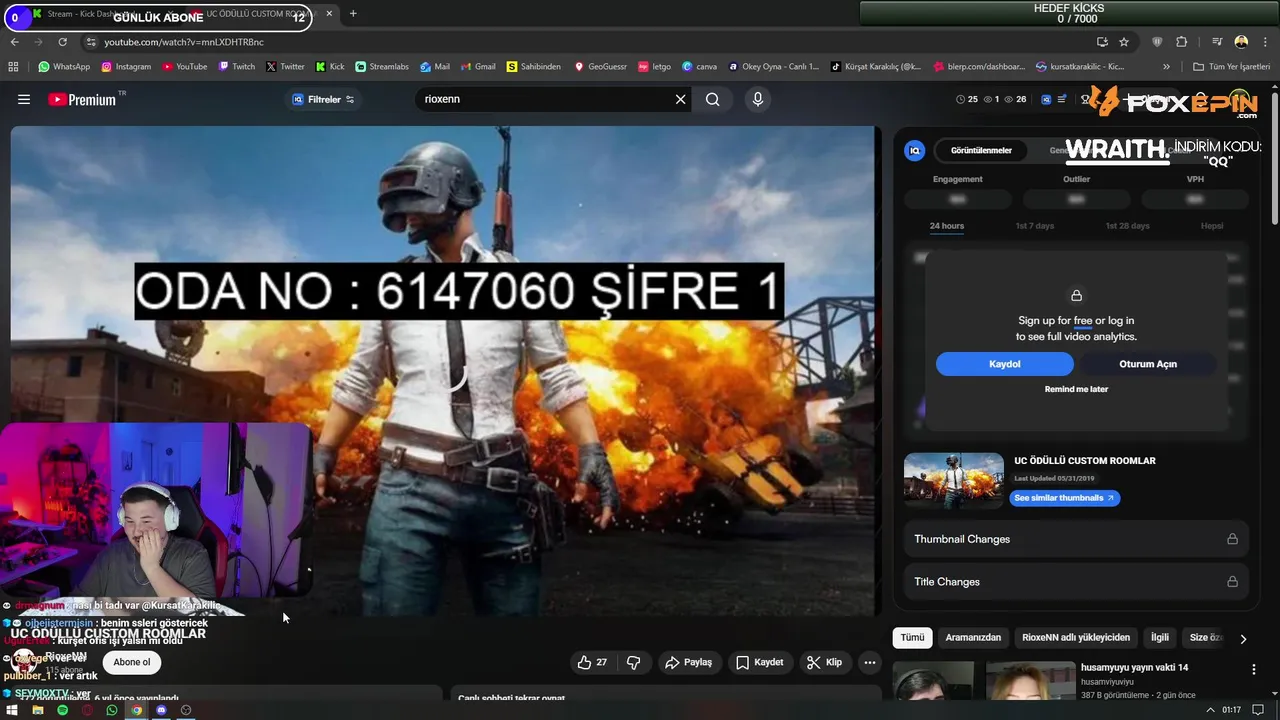
Task: Open WhatsApp bookmark
Action: [x=64, y=67]
